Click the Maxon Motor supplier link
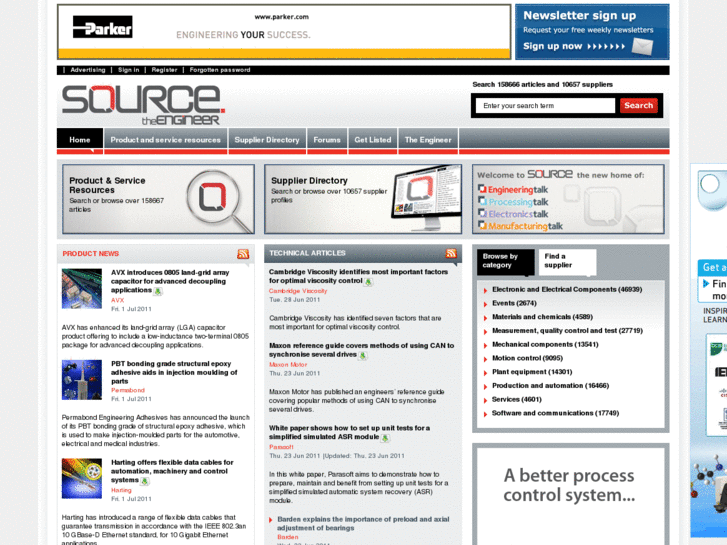This screenshot has width=727, height=545. click(288, 365)
